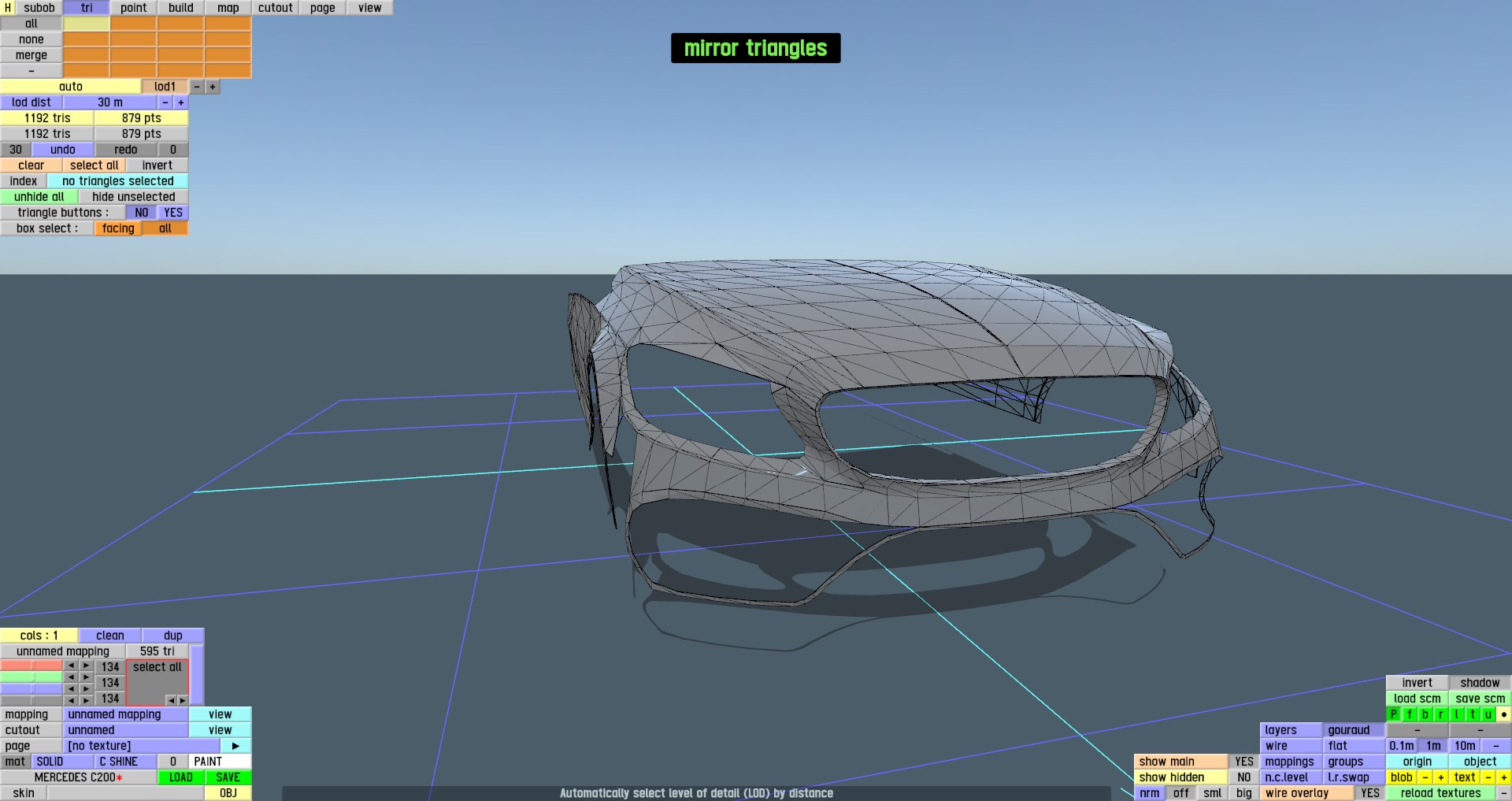Screen dimensions: 1512x801
Task: Select the b view button
Action: 1425,714
